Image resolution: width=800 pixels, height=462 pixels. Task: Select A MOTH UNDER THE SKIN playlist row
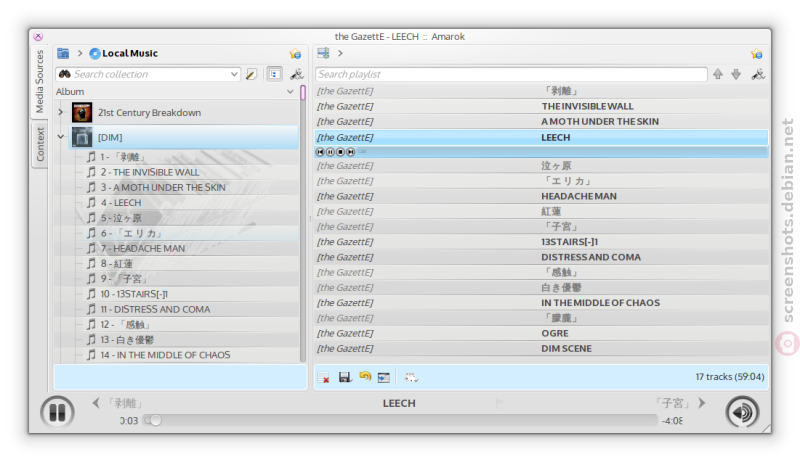(541, 121)
